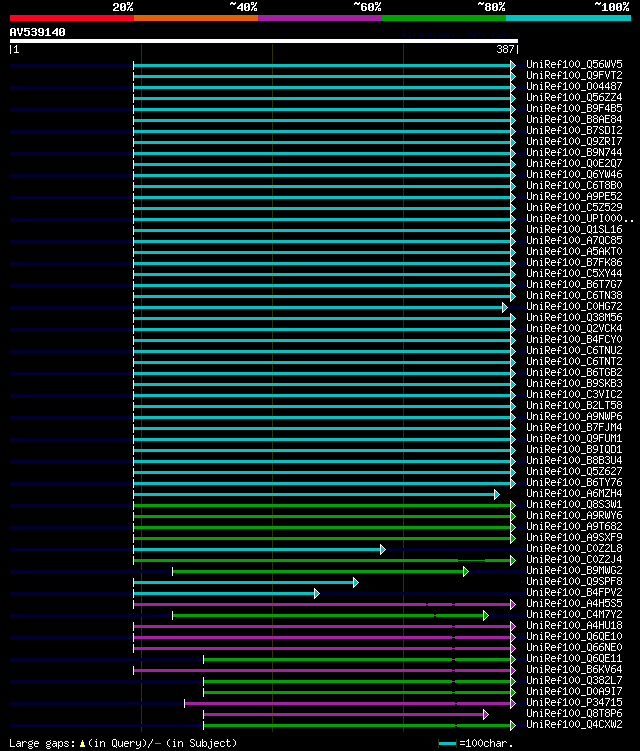Click the UniRef100_B7FK86 hit name
This screenshot has height=751, width=640.
[574, 262]
